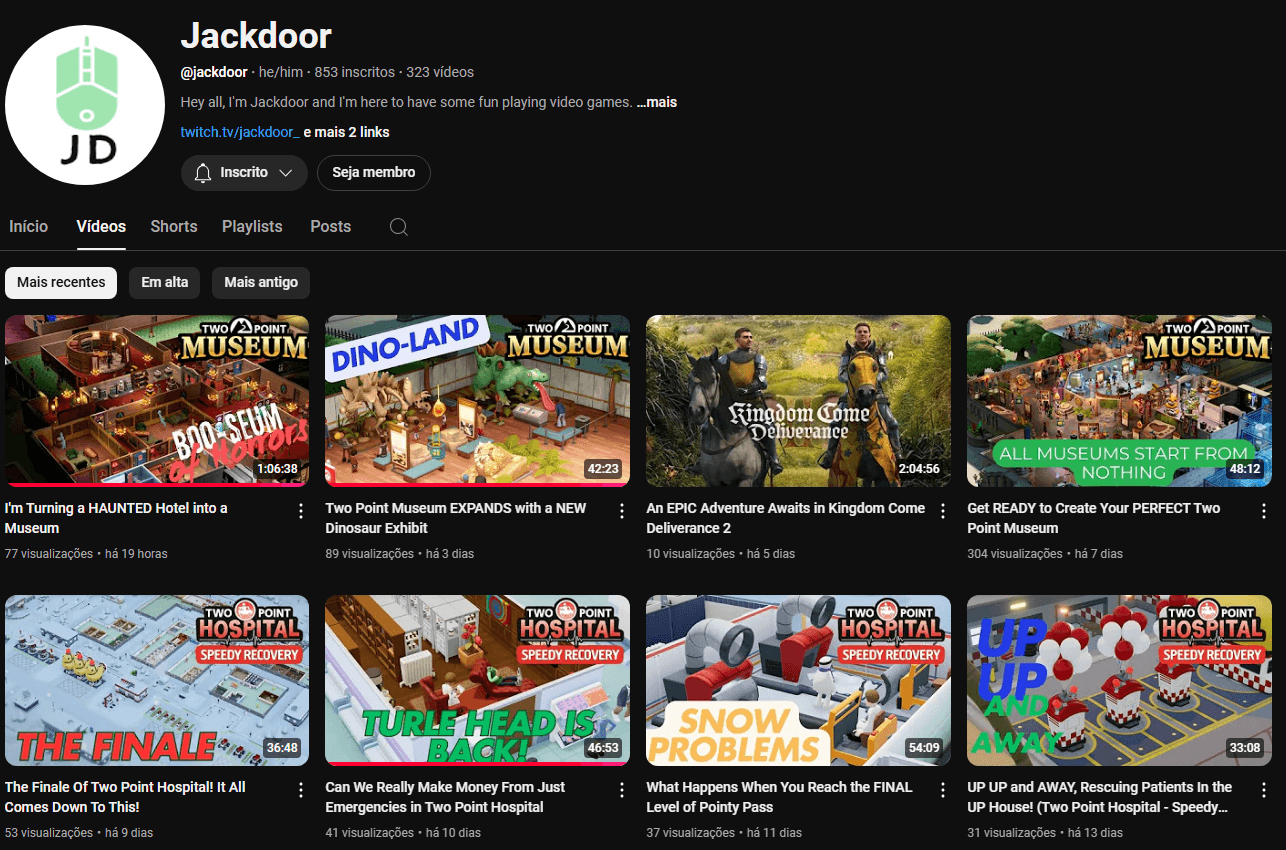Open options for Snow Problems Pointy Pass video

pyautogui.click(x=942, y=790)
